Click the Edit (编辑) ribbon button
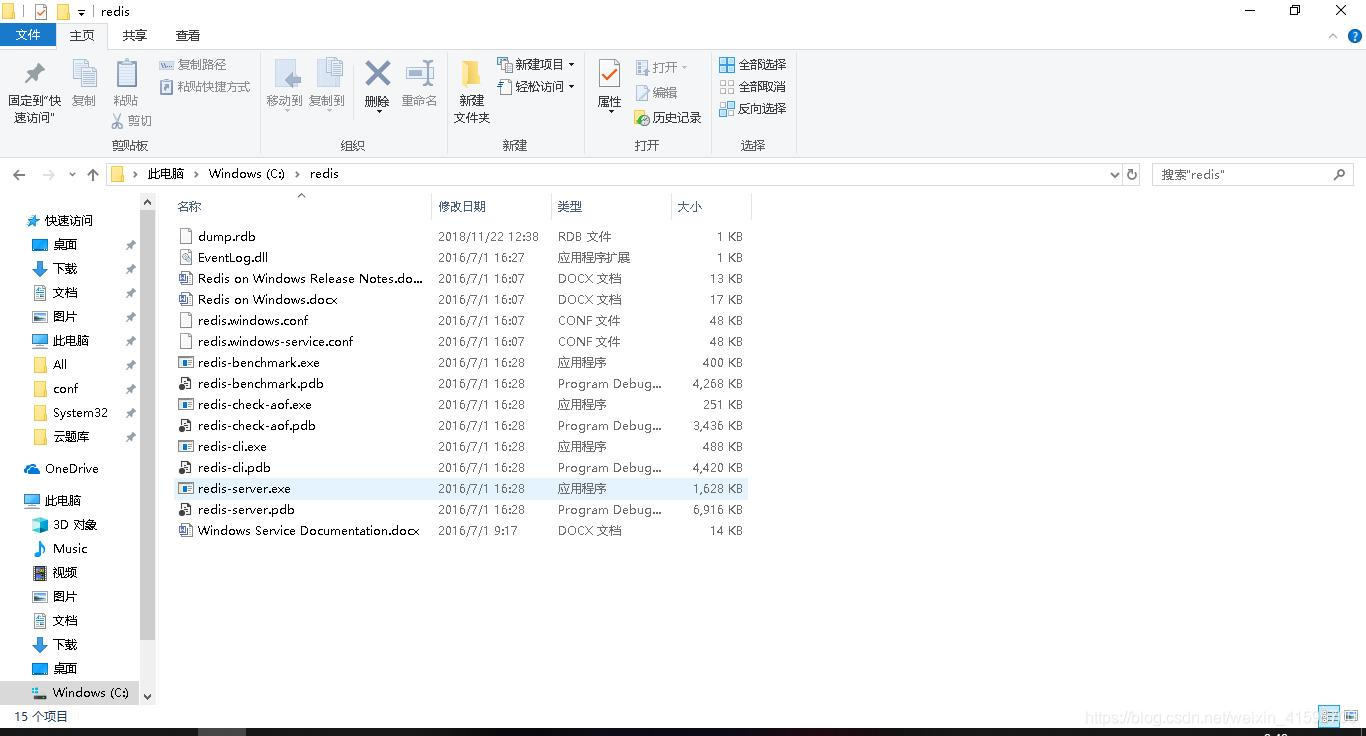Viewport: 1366px width, 736px height. pos(656,93)
